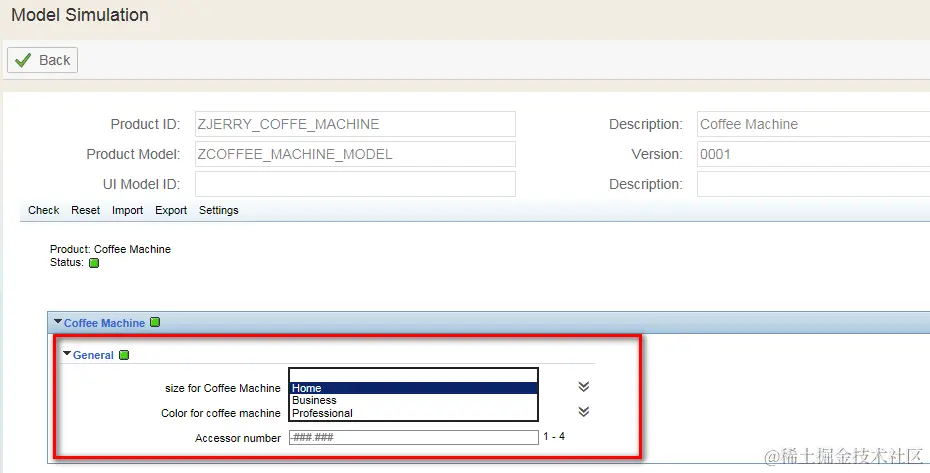Screen dimensions: 930x473
Task: Click the Product Model input field
Action: tap(355, 154)
